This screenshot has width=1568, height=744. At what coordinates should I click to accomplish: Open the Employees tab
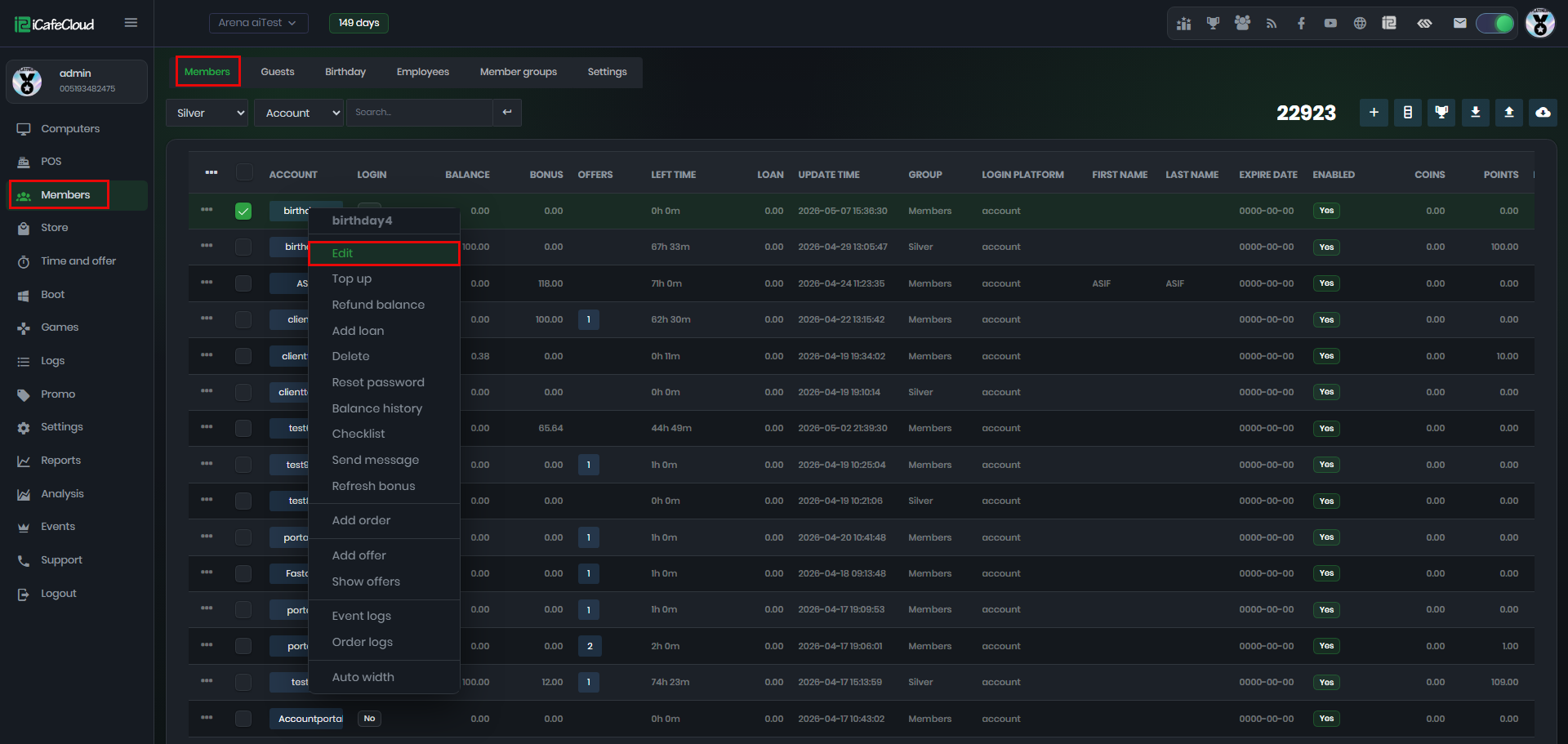[423, 72]
